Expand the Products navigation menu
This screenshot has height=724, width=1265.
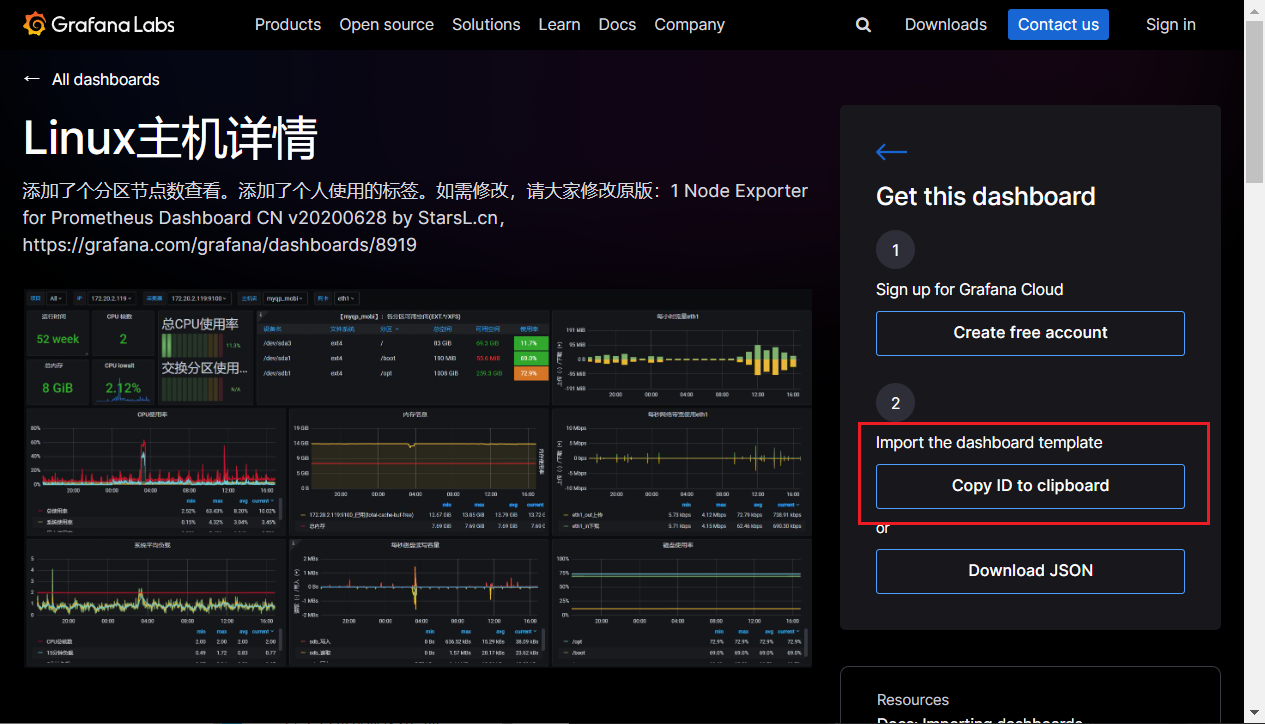pyautogui.click(x=288, y=25)
